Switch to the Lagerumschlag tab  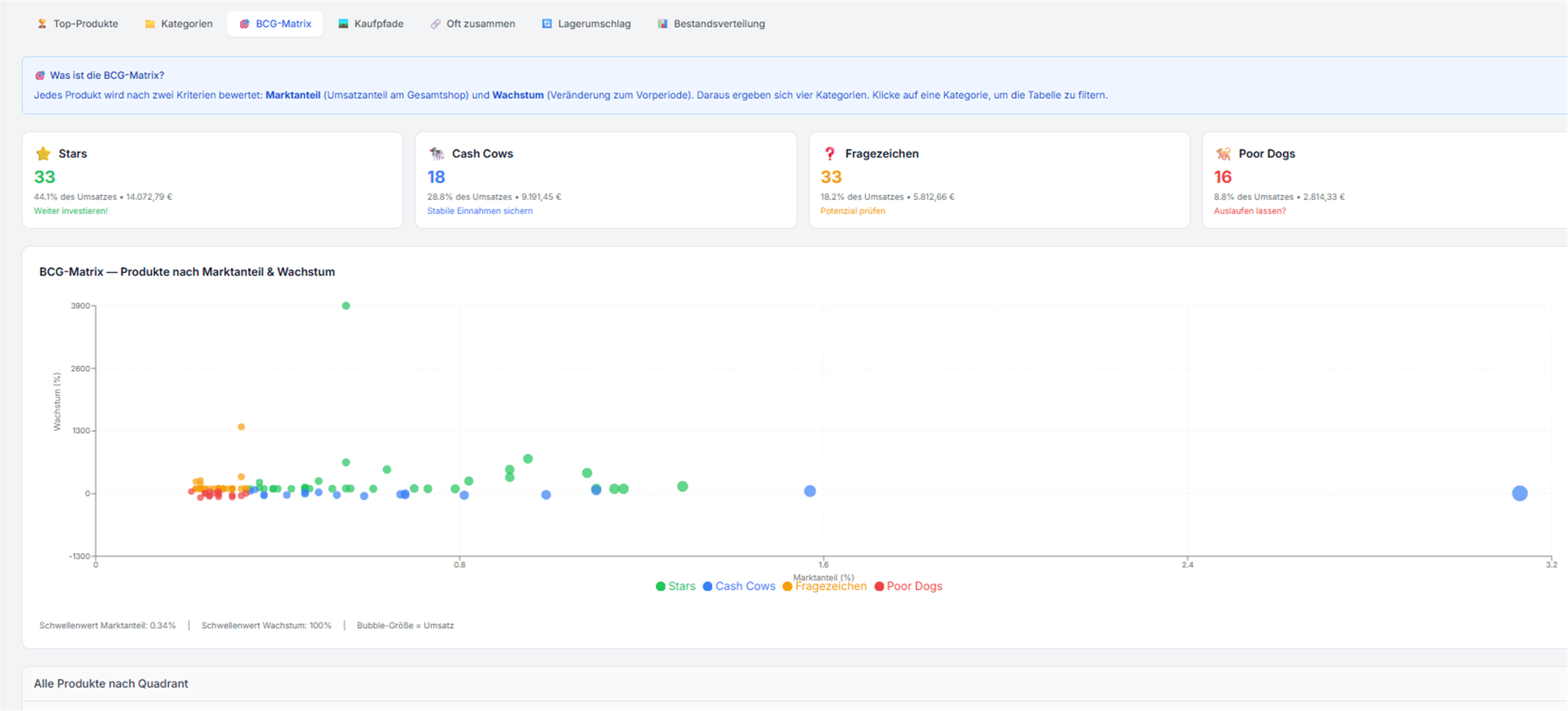pyautogui.click(x=593, y=24)
